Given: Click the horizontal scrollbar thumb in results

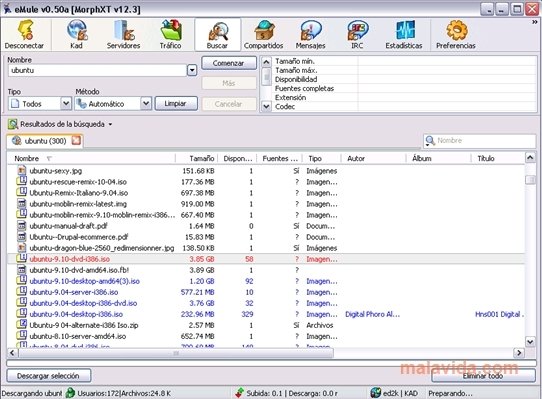Looking at the screenshot, I should point(176,353).
